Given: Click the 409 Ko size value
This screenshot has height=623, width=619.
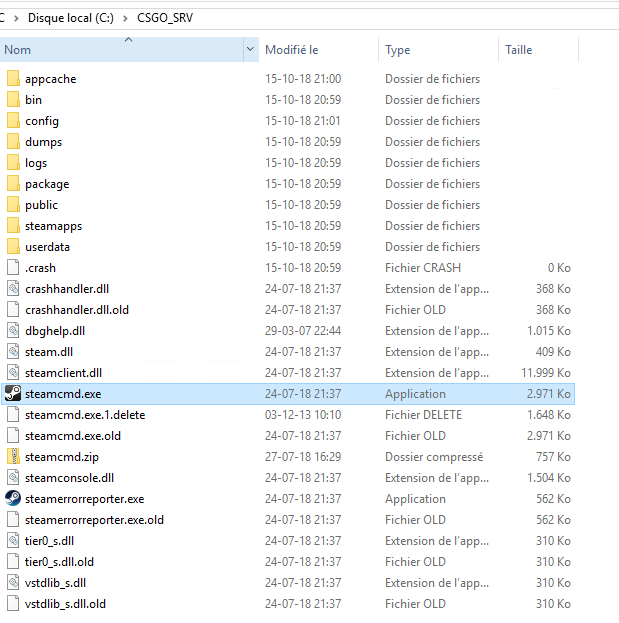Looking at the screenshot, I should (553, 352).
